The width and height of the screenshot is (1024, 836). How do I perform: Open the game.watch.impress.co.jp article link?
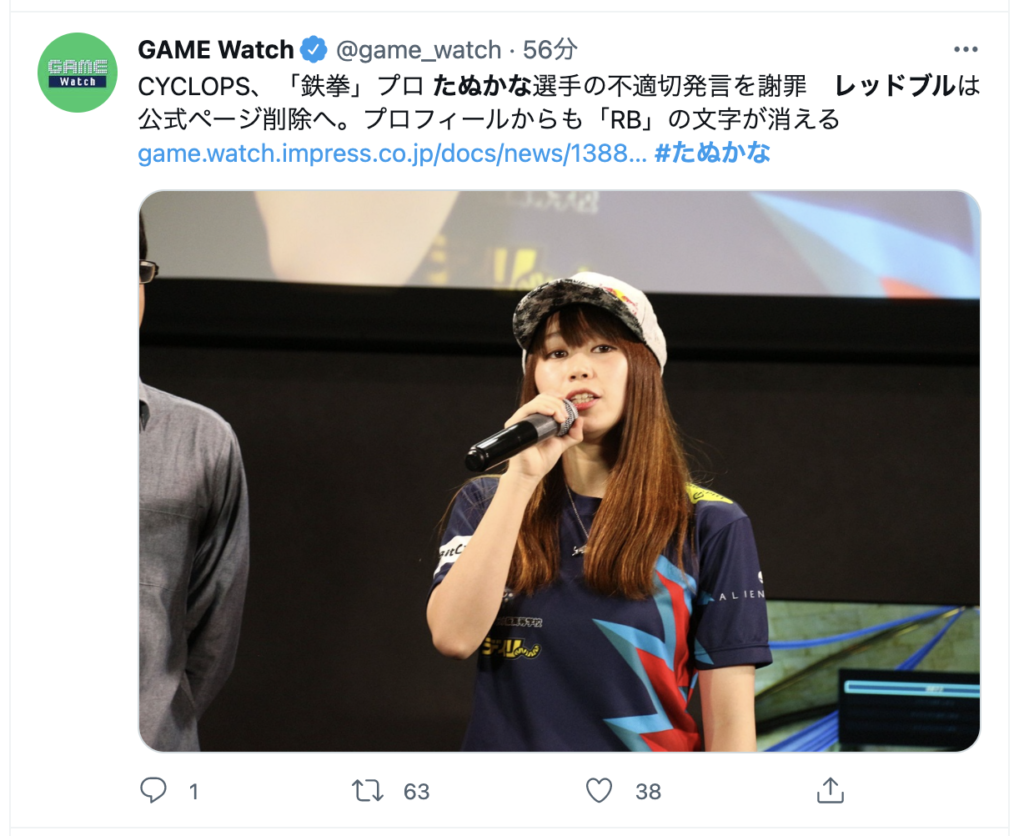coord(392,153)
